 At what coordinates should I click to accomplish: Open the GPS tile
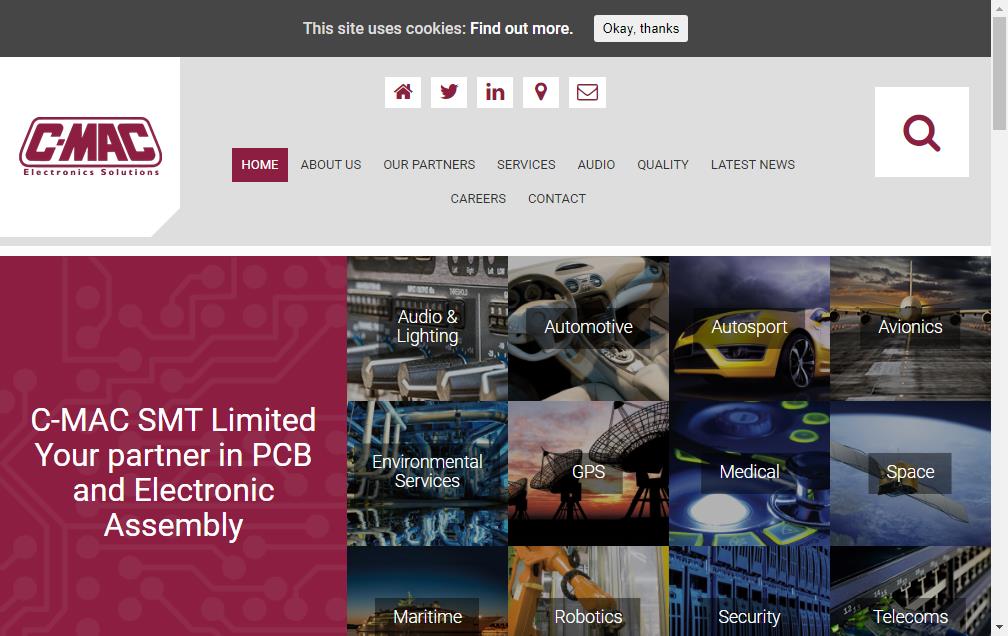pos(588,473)
